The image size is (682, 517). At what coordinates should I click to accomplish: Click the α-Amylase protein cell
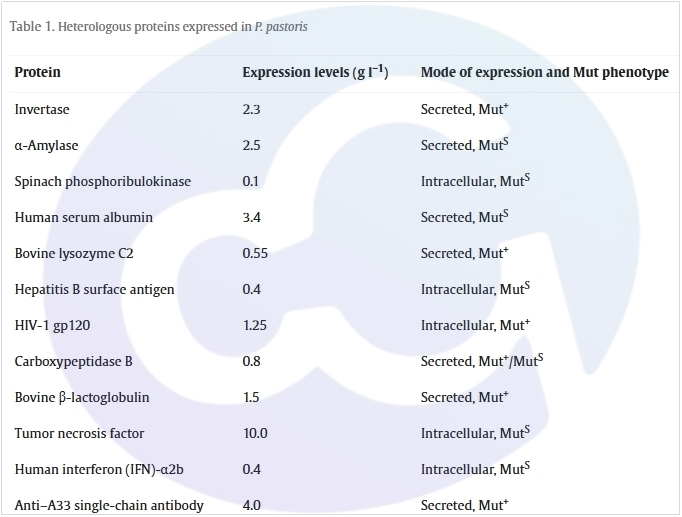coord(46,145)
